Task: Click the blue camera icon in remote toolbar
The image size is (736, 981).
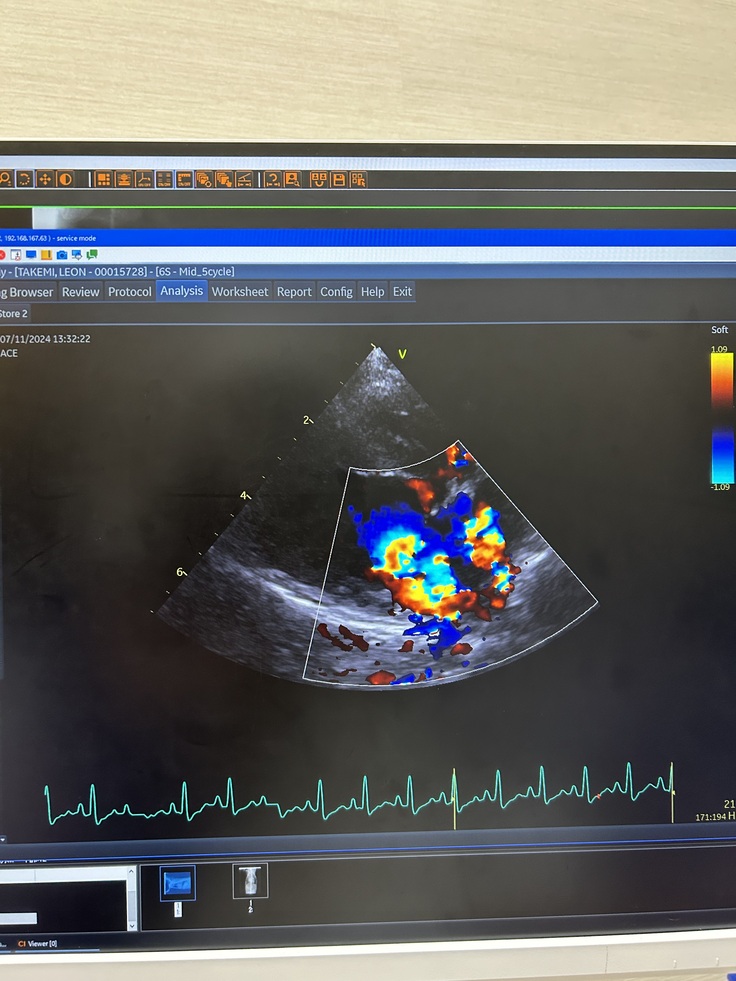Action: coord(61,255)
